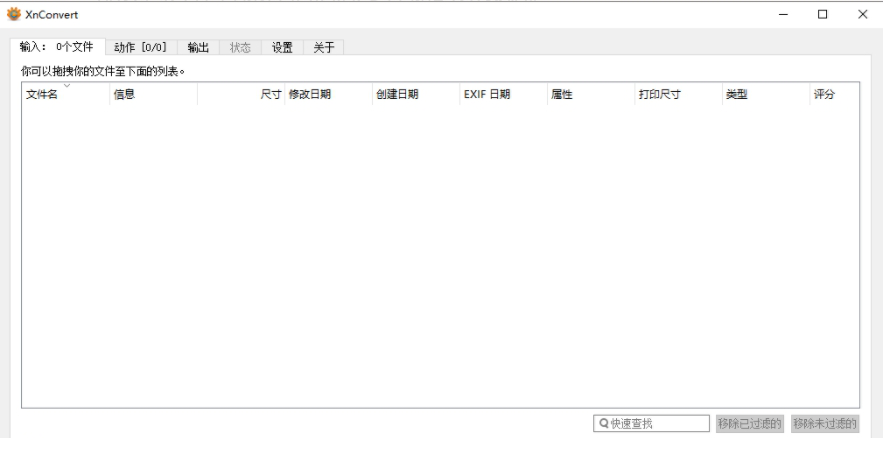This screenshot has height=455, width=883.
Task: Open the 输出 tab
Action: click(198, 47)
